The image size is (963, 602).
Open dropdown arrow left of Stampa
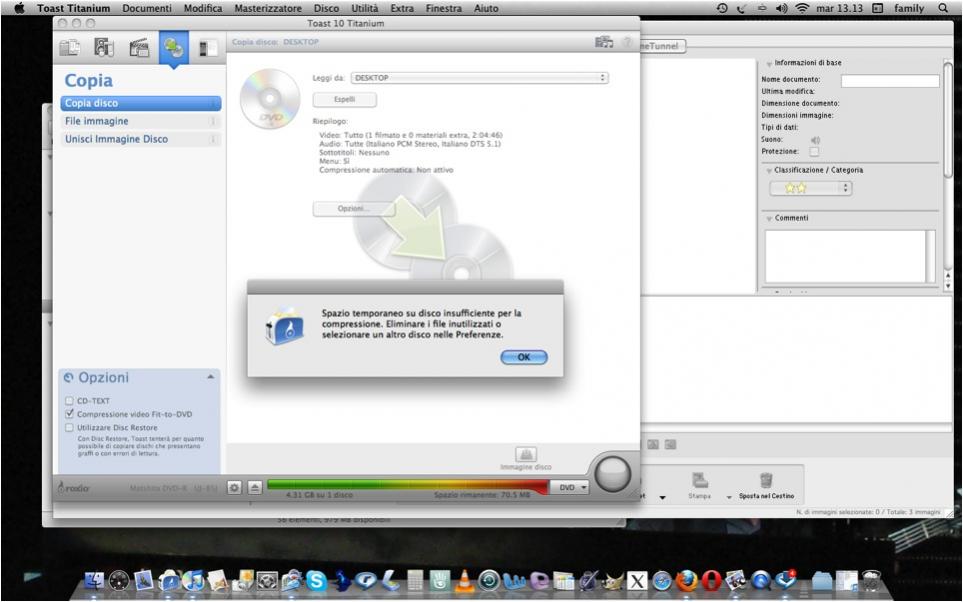click(x=663, y=497)
